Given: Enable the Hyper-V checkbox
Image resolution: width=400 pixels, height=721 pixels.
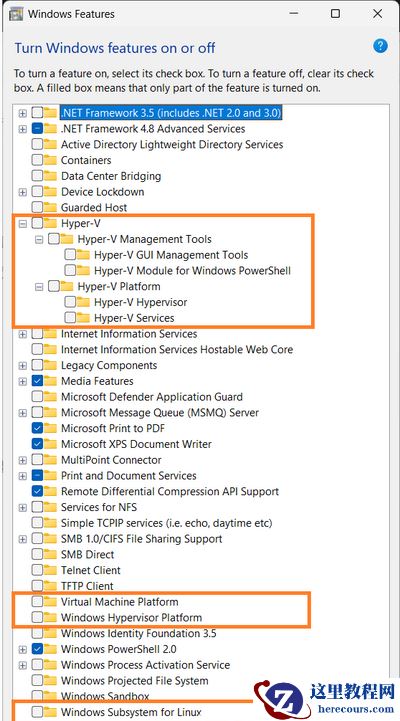Looking at the screenshot, I should [37, 223].
